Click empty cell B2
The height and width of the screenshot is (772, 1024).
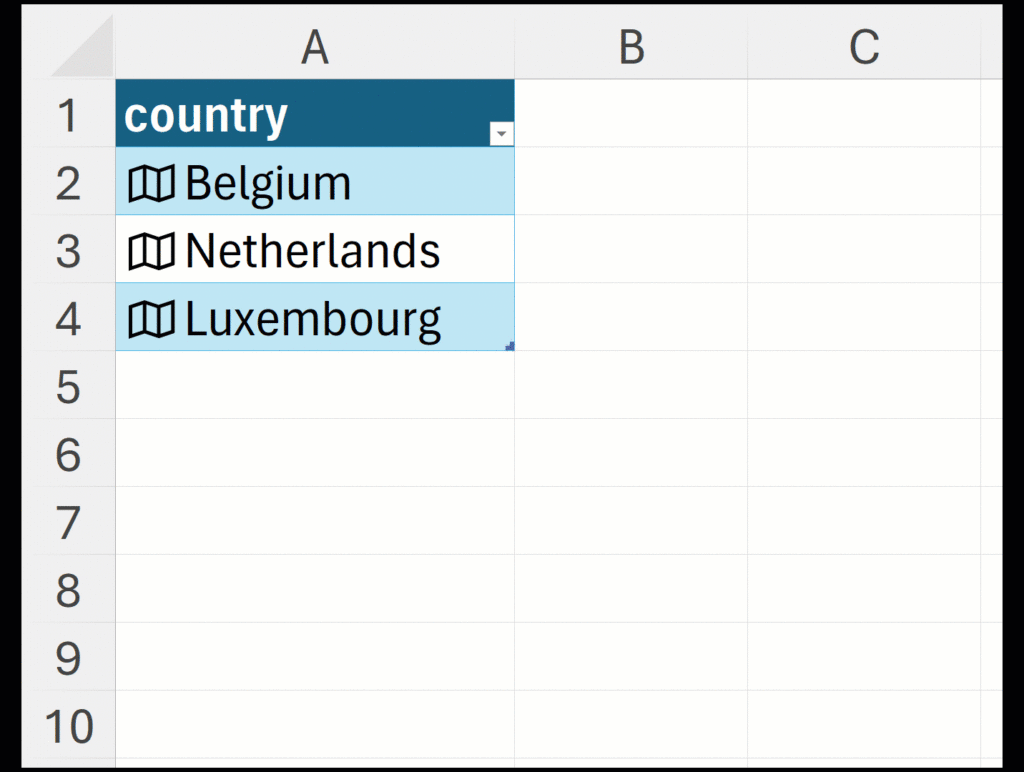631,183
